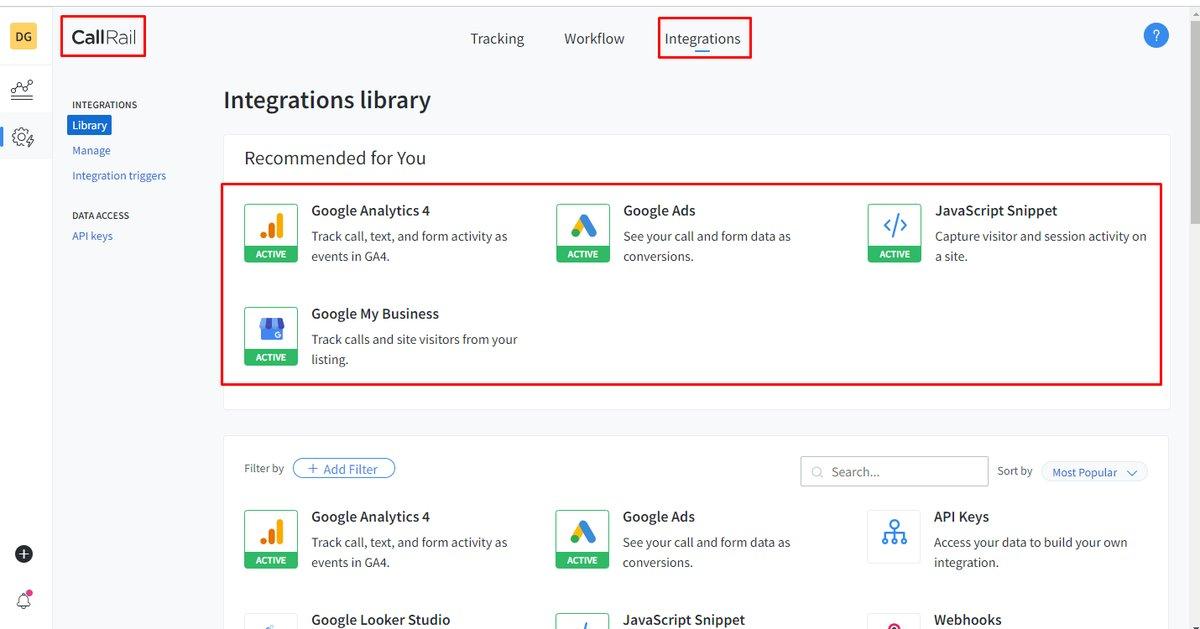
Task: Click the plus create icon in sidebar
Action: [24, 554]
